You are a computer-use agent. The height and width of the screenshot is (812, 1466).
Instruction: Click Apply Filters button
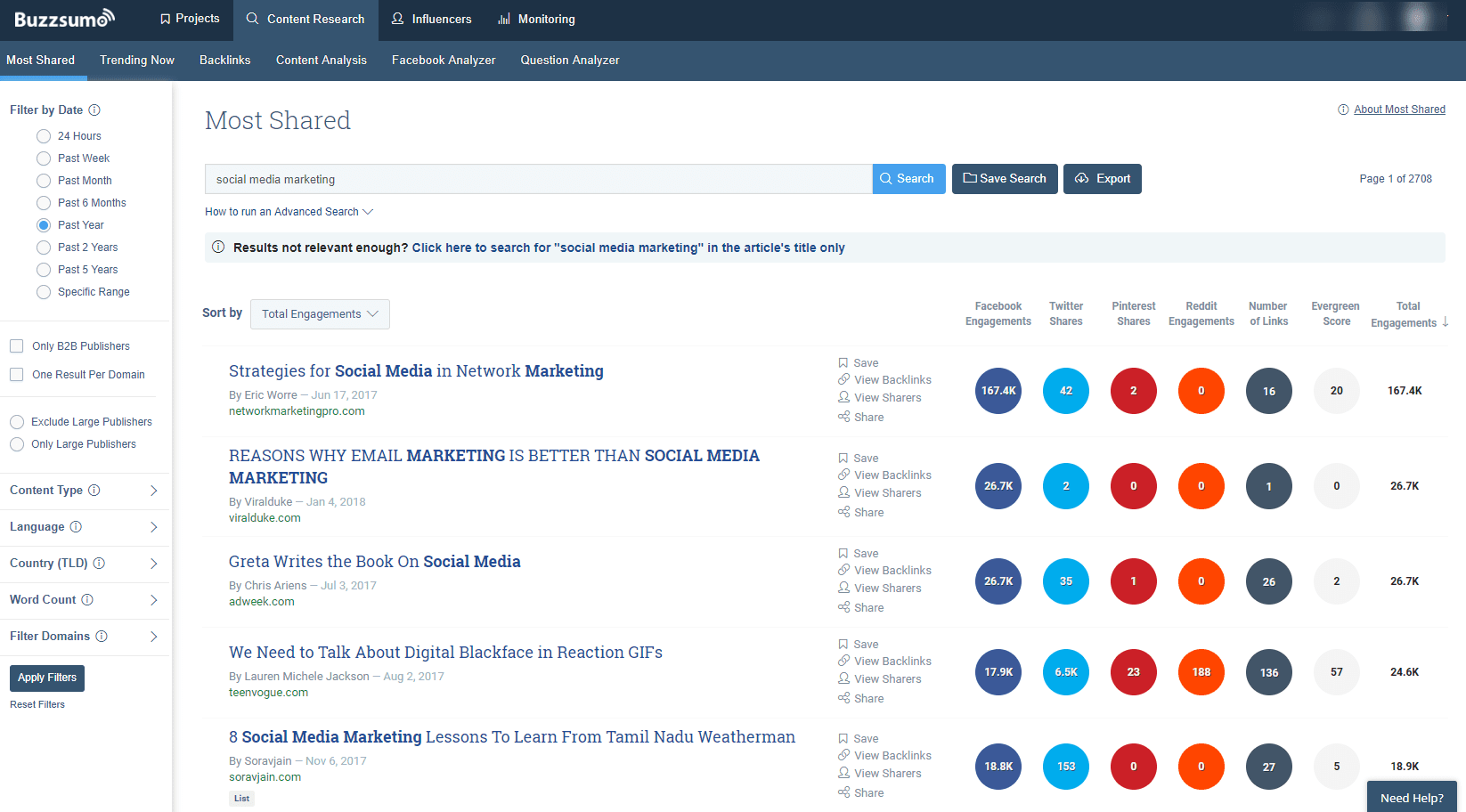pos(47,678)
